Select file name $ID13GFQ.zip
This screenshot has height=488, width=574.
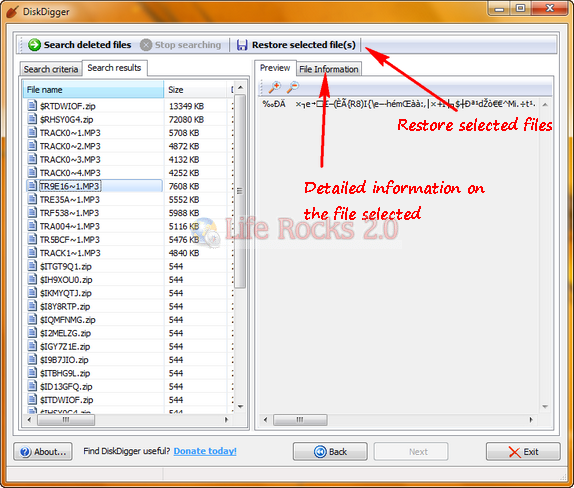point(66,386)
